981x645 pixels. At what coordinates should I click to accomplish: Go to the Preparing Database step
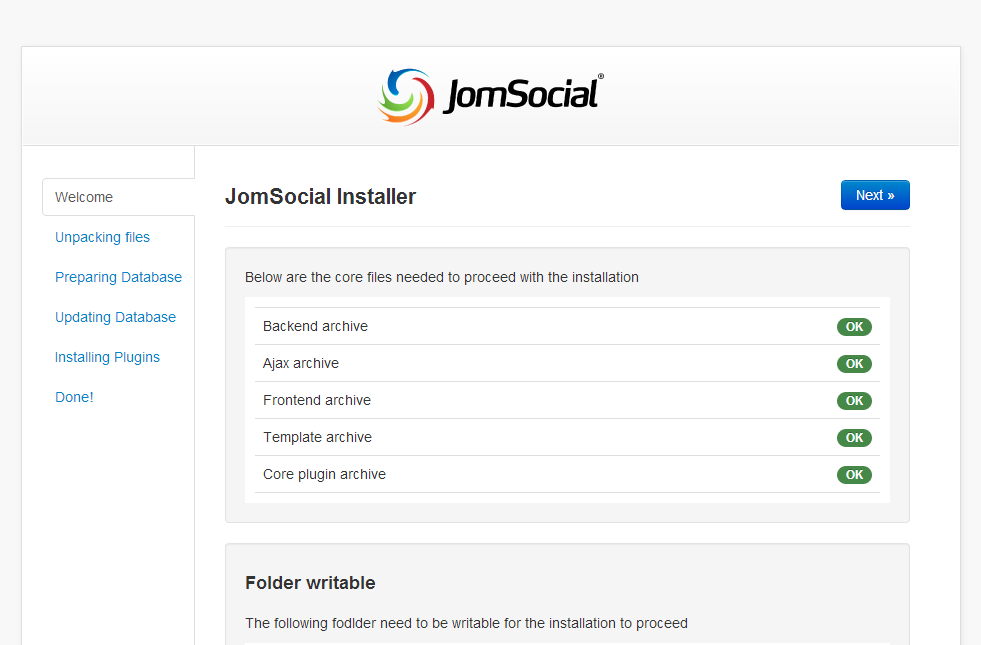[x=118, y=277]
